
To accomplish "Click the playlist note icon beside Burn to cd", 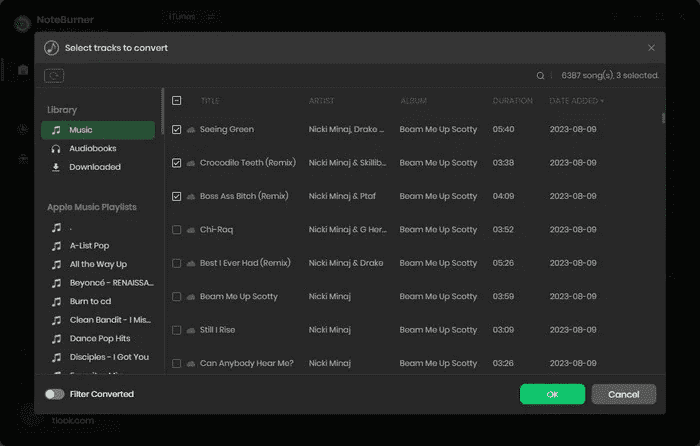I will pos(56,302).
